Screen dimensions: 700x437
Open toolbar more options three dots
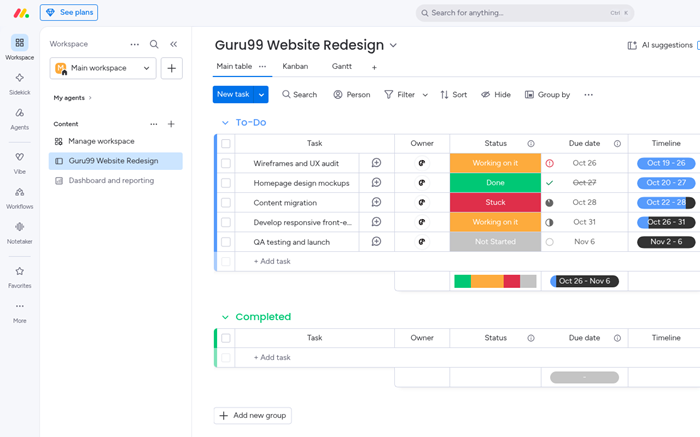[588, 95]
